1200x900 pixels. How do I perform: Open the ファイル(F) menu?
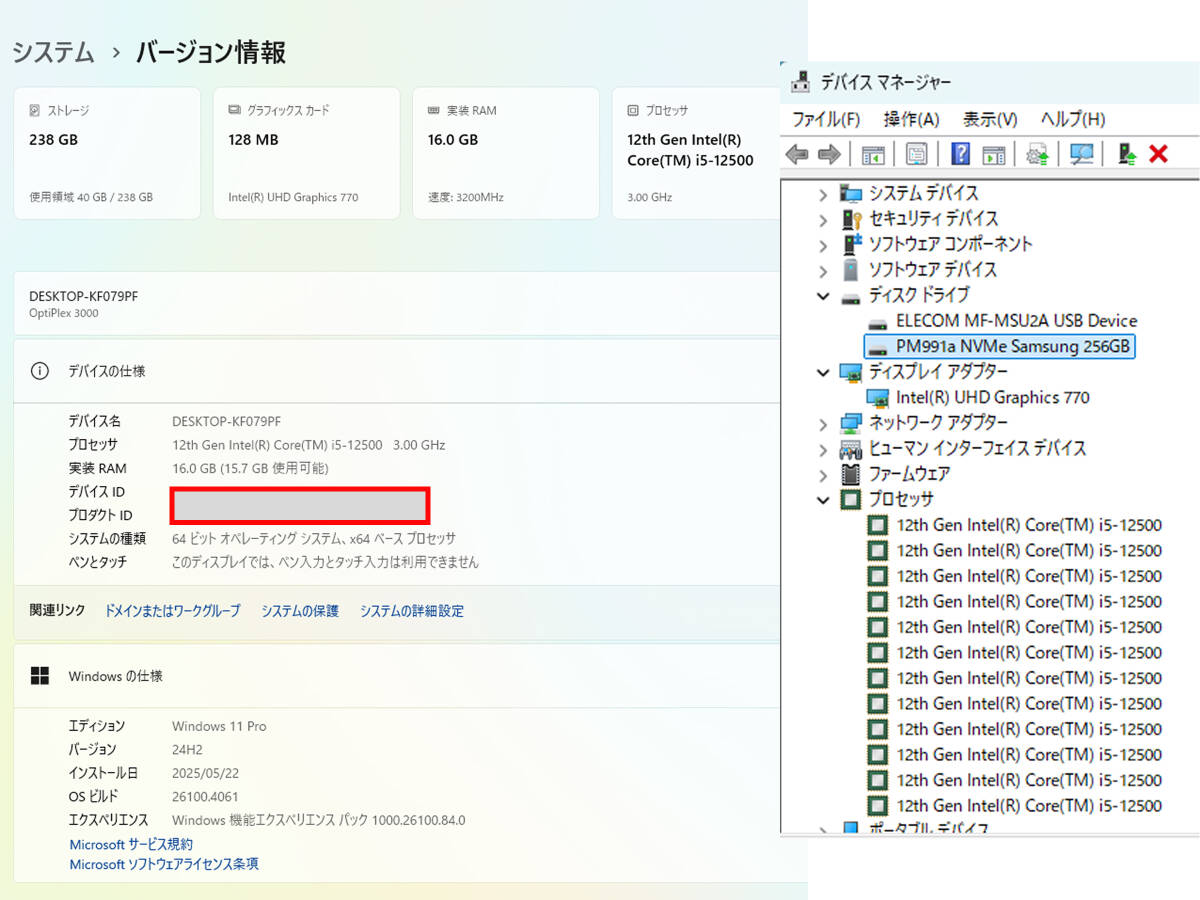[x=826, y=119]
